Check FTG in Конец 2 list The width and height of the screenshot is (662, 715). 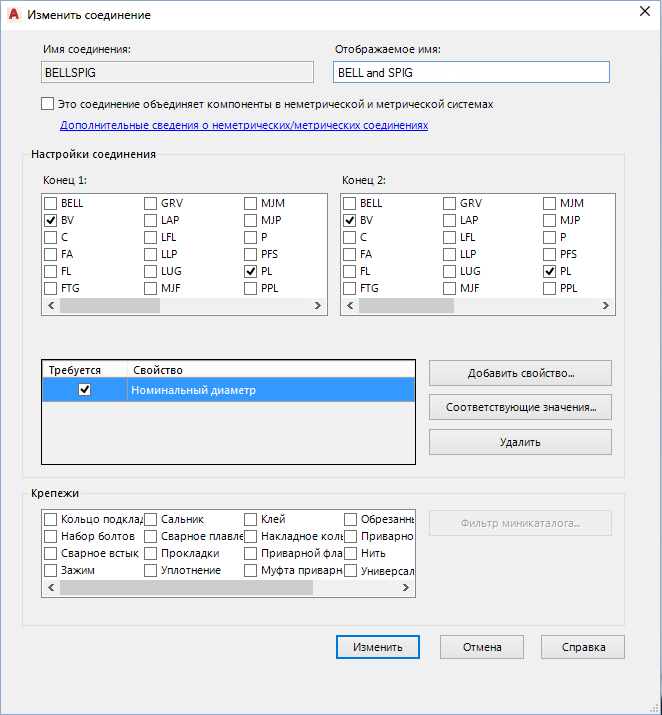point(350,288)
